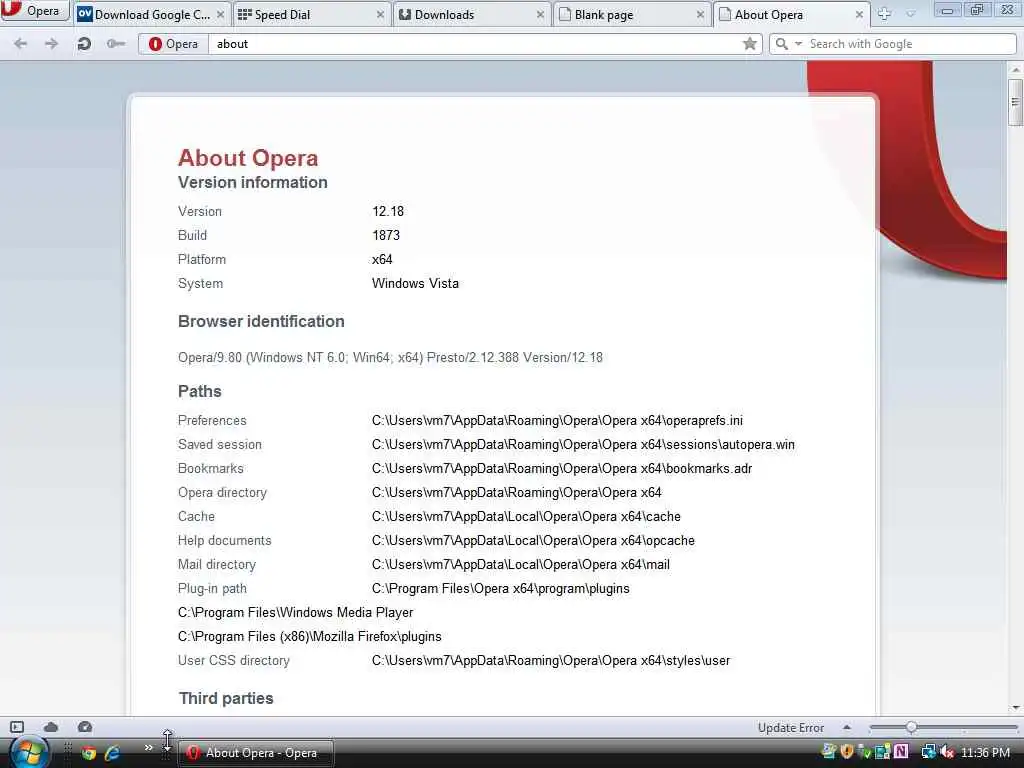Expand the view options arrow beside Update Error
Image resolution: width=1024 pixels, height=768 pixels.
pos(847,727)
